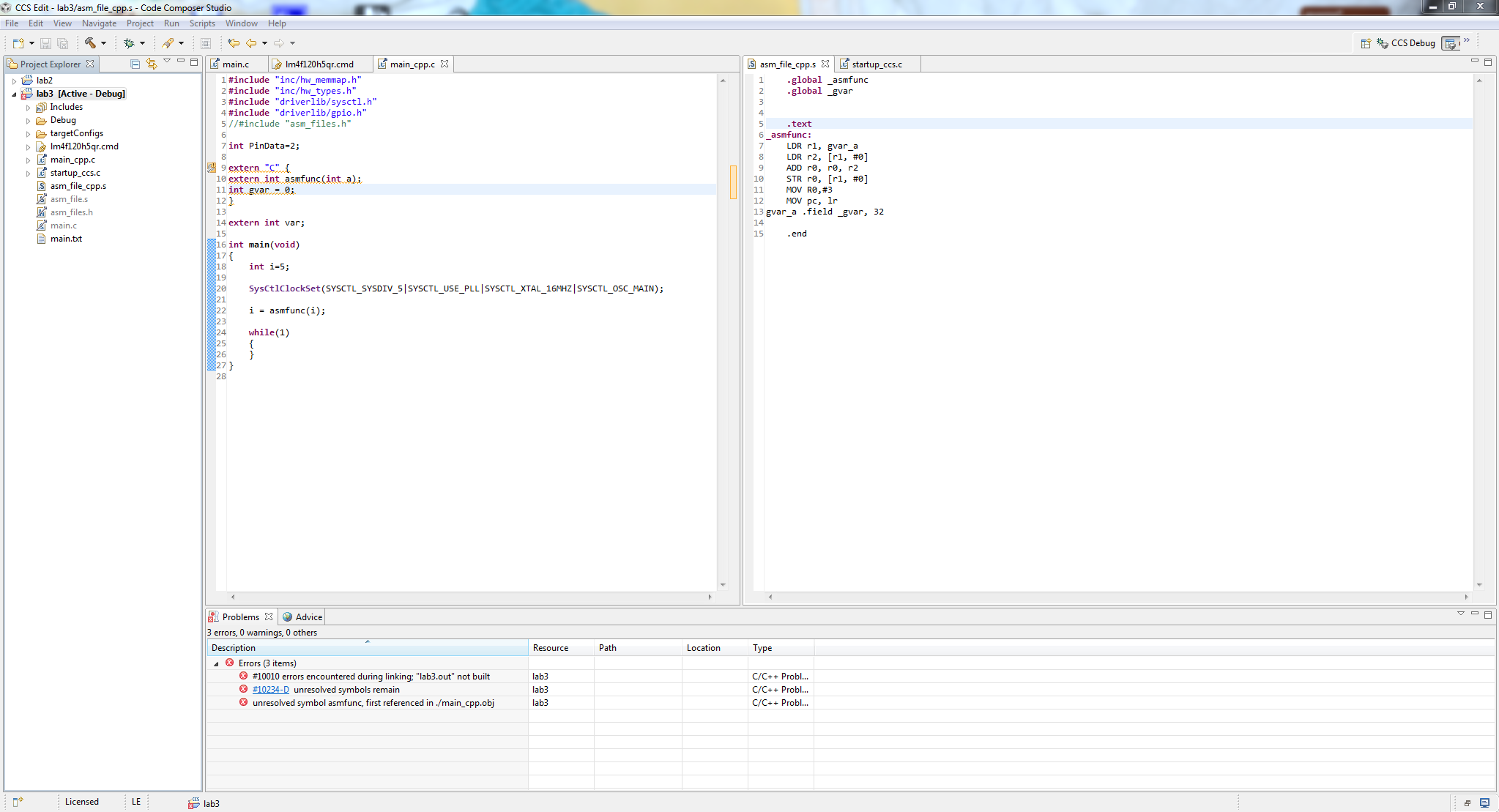Viewport: 1499px width, 812px height.
Task: Close the asm_file_cpp.s editor tab
Action: 825,64
